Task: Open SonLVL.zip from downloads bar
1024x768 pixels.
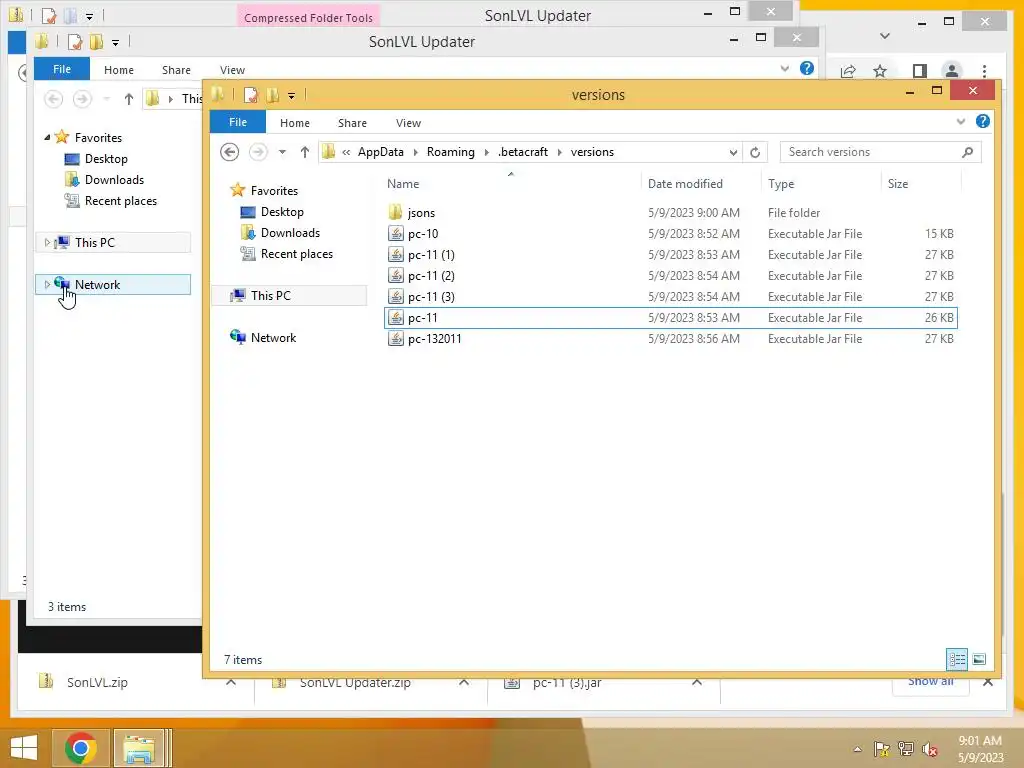Action: click(x=97, y=682)
